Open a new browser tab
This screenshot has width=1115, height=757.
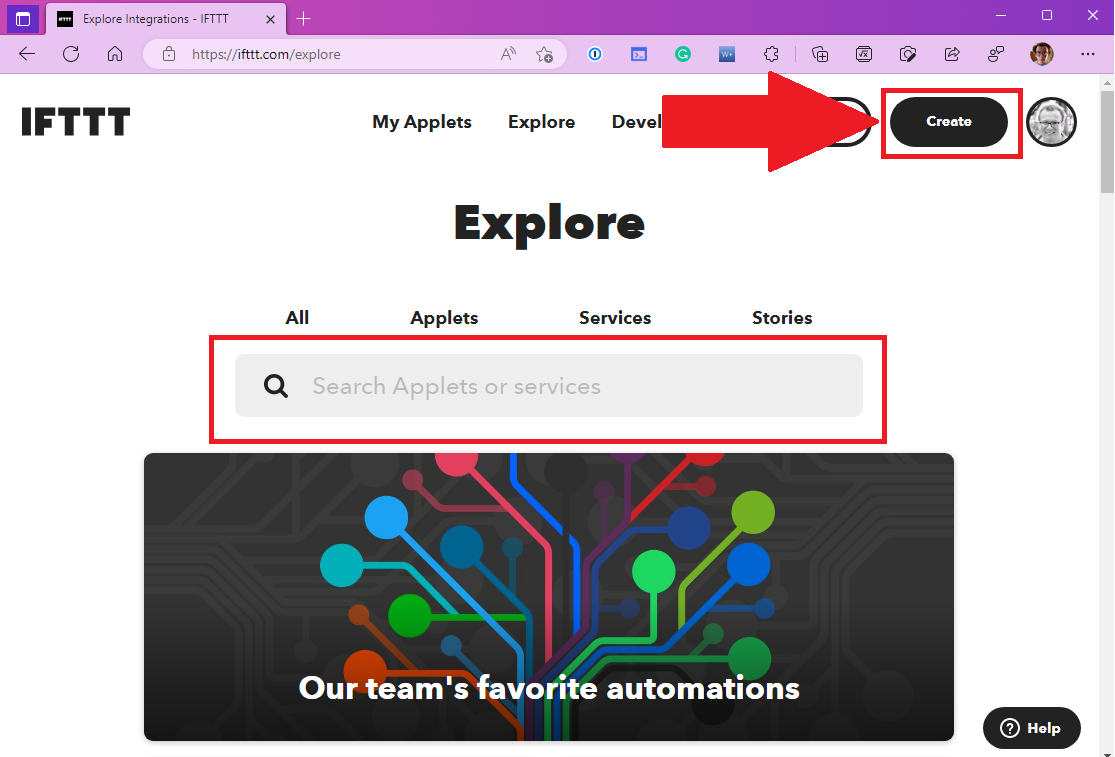tap(304, 18)
